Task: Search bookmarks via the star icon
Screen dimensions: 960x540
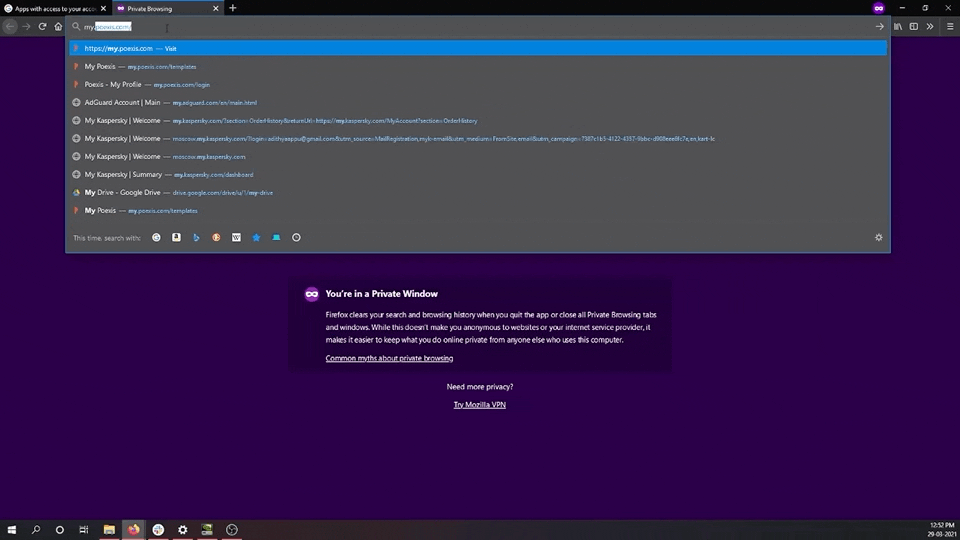Action: click(x=257, y=238)
